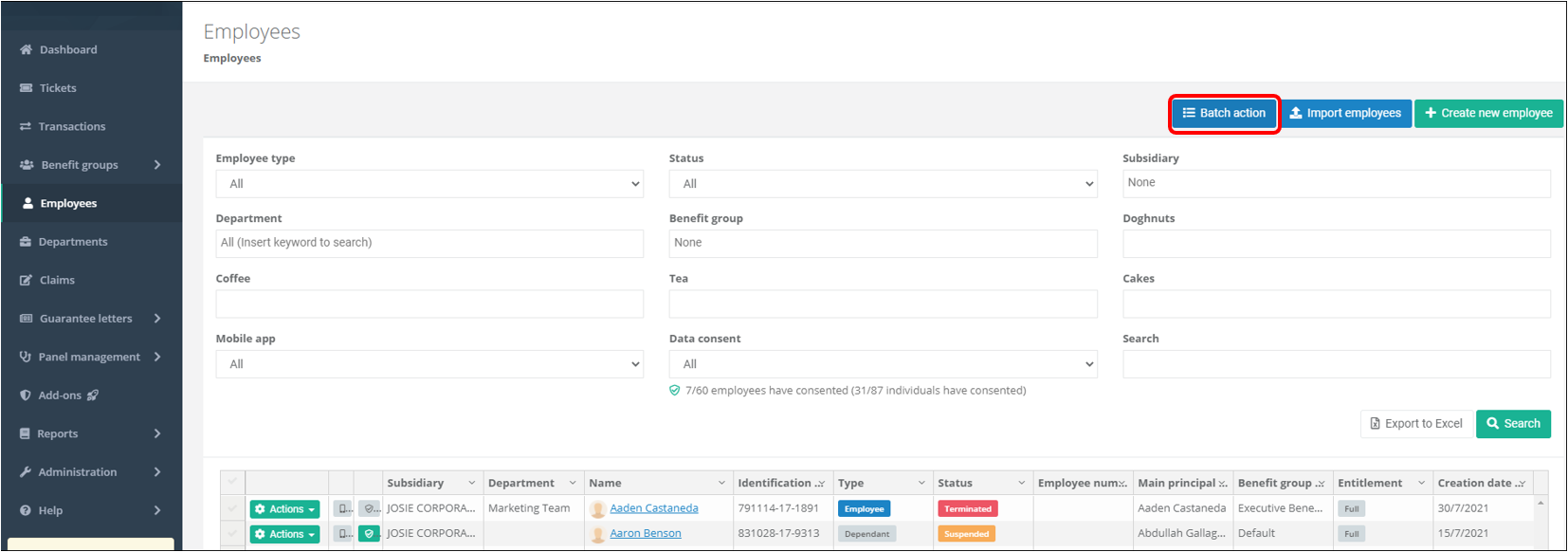Image resolution: width=1568 pixels, height=552 pixels.
Task: Check the row checkbox for Aaden Castaneda
Action: pyautogui.click(x=232, y=508)
